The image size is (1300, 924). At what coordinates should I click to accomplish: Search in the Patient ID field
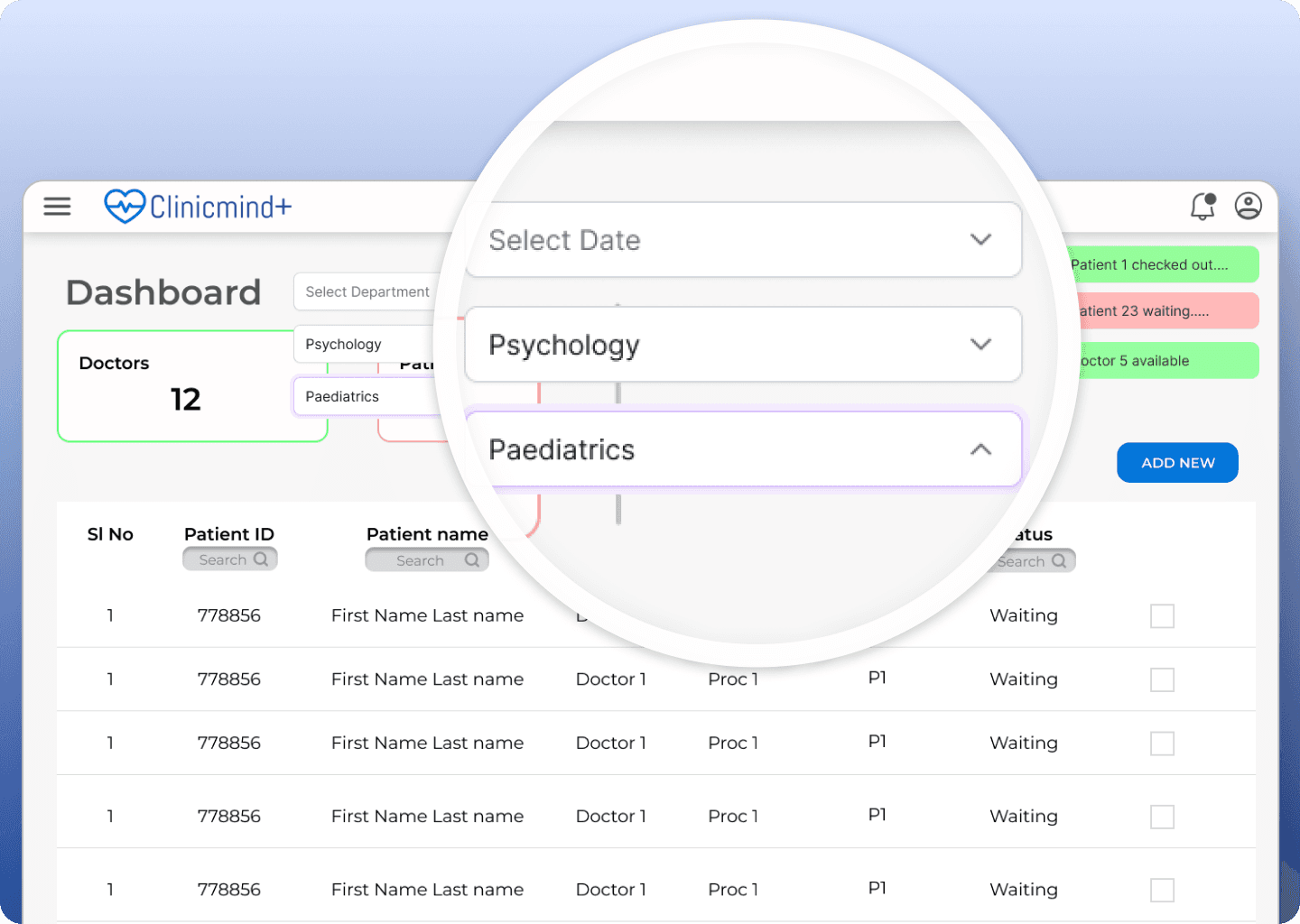[x=230, y=559]
